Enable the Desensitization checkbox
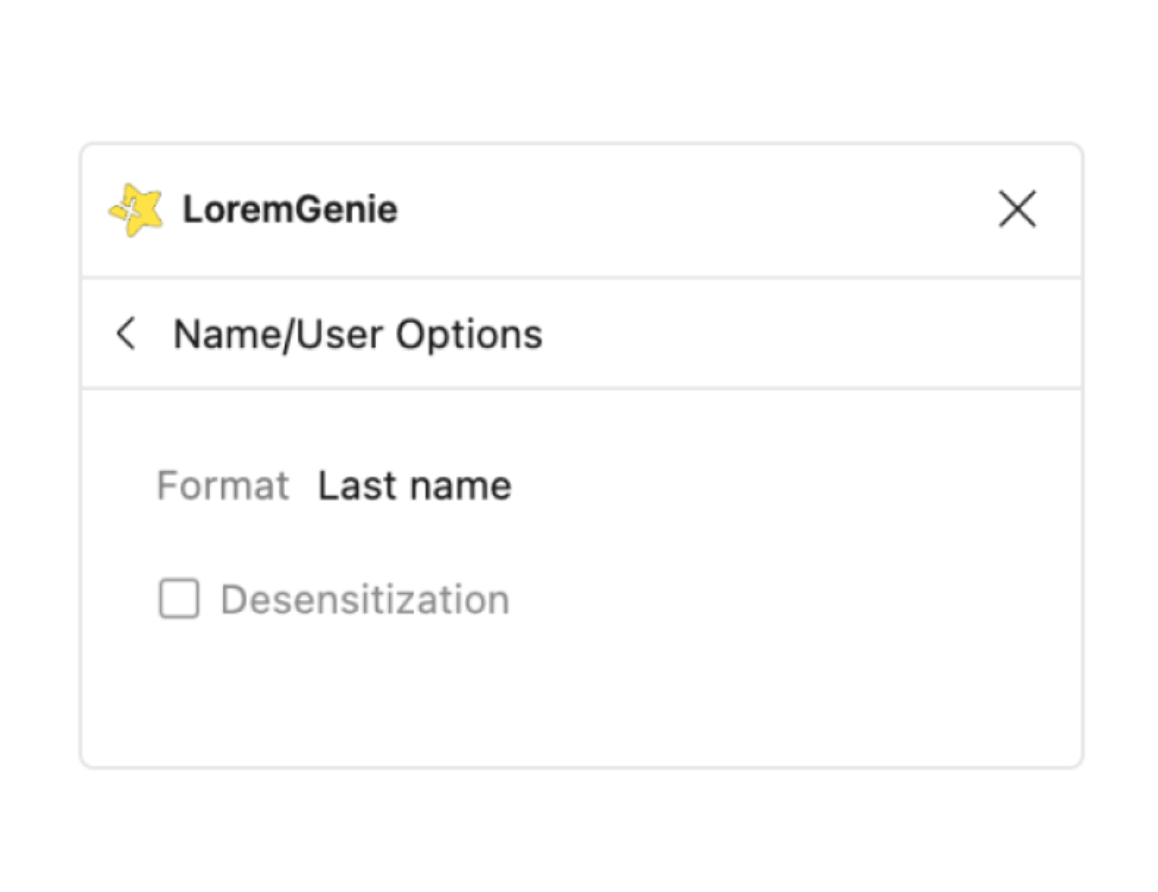Image resolution: width=1158 pixels, height=892 pixels. 179,600
